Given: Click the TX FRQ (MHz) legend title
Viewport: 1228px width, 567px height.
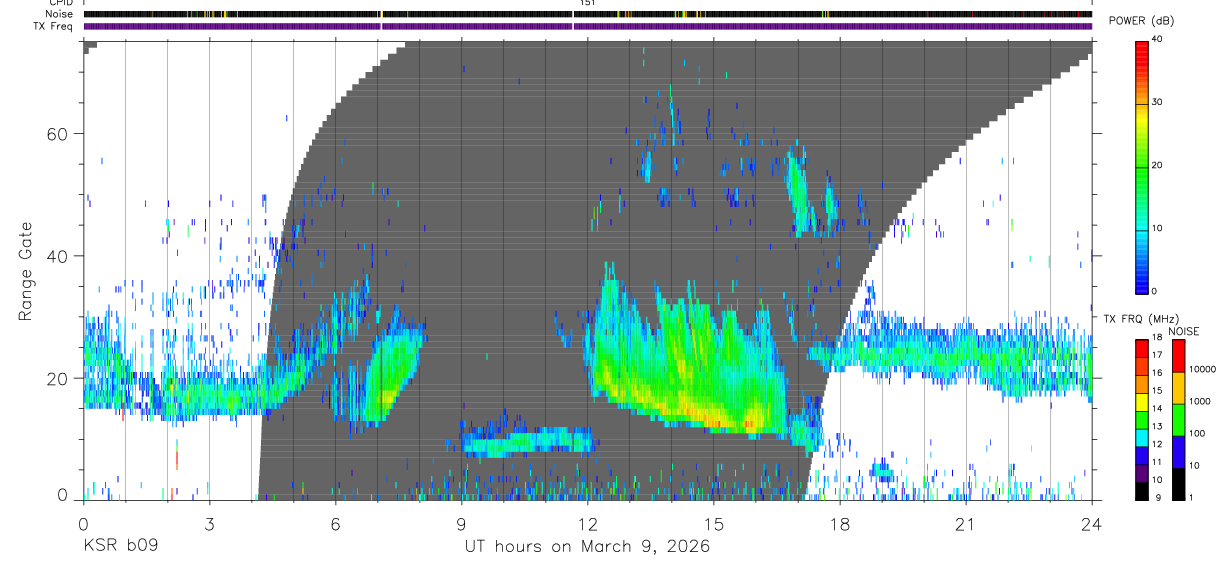Looking at the screenshot, I should coord(1139,319).
